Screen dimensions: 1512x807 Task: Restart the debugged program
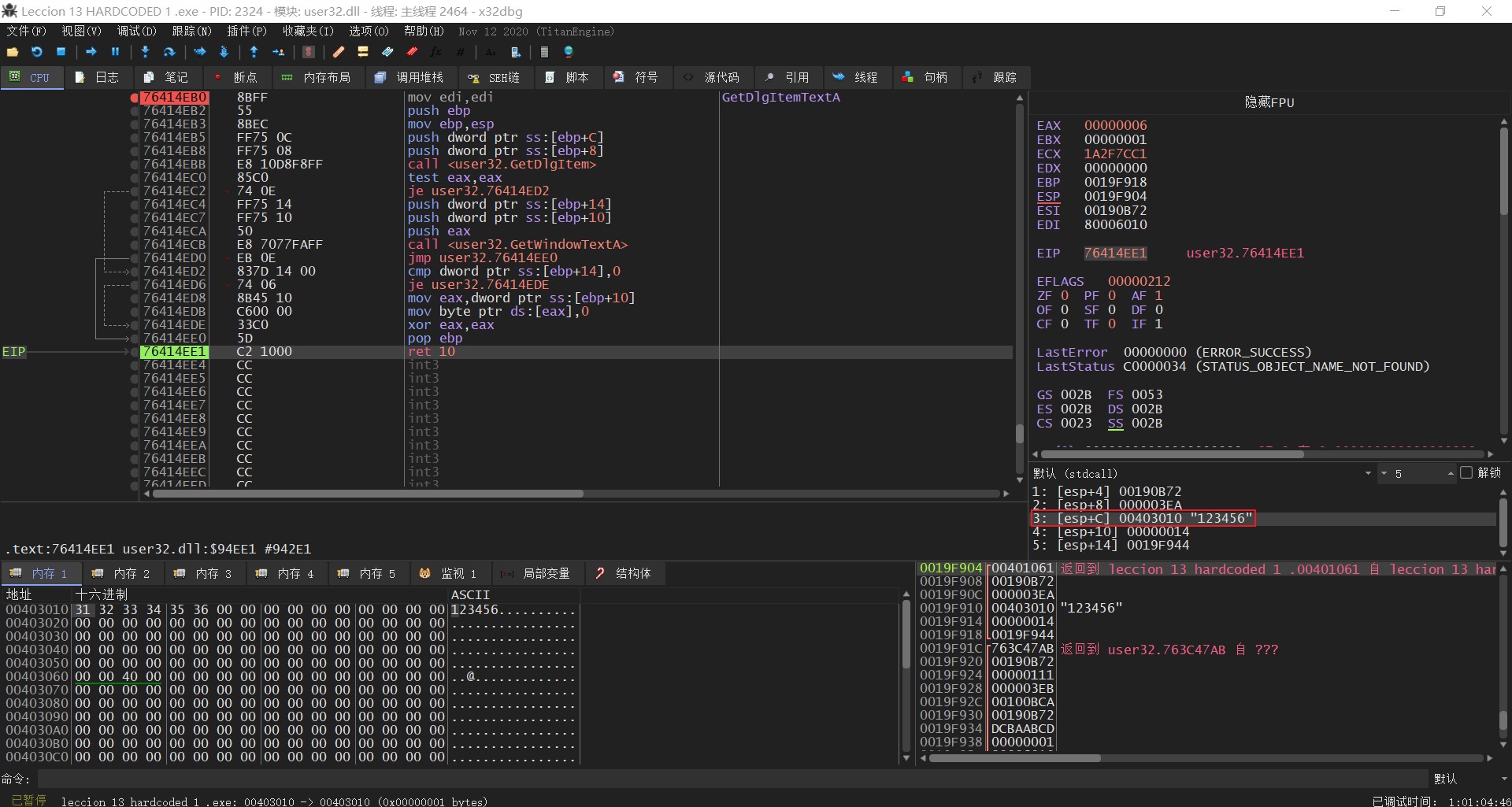coord(37,52)
